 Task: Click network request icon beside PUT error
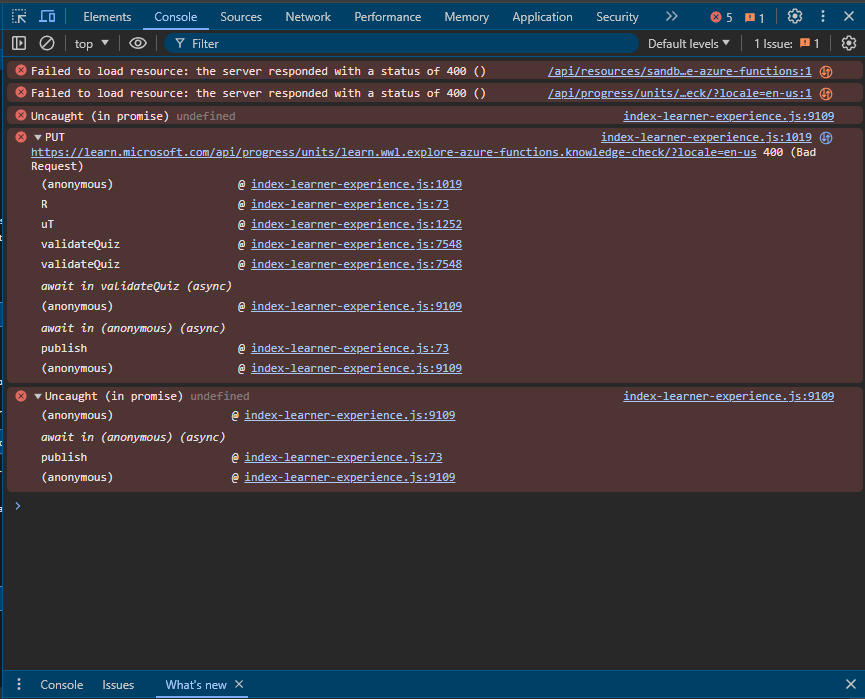point(826,137)
